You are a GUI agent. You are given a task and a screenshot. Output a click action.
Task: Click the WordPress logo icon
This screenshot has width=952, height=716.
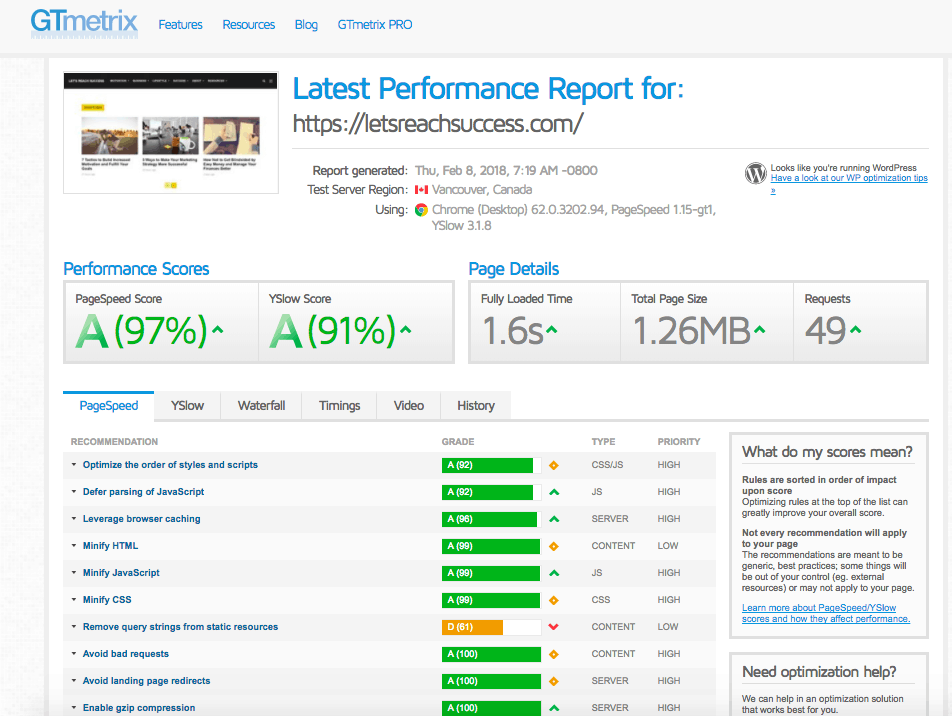[x=756, y=173]
